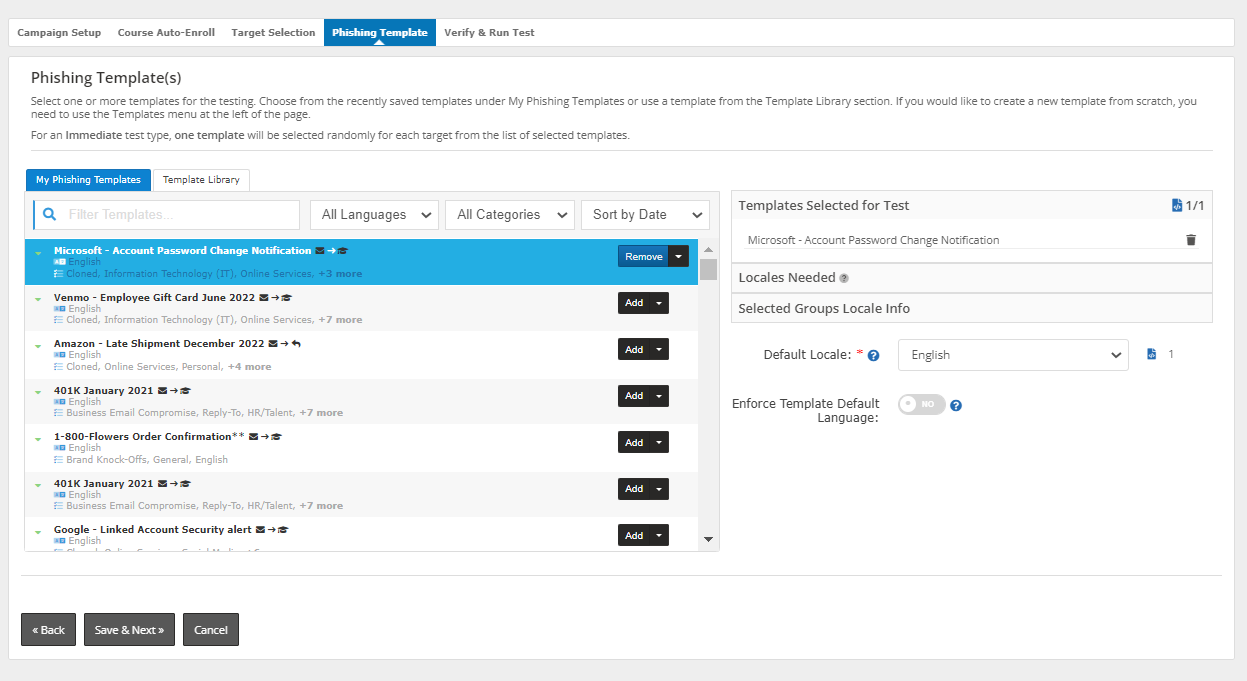Expand green arrow on Amazon template row
This screenshot has height=681, width=1247.
pyautogui.click(x=38, y=346)
